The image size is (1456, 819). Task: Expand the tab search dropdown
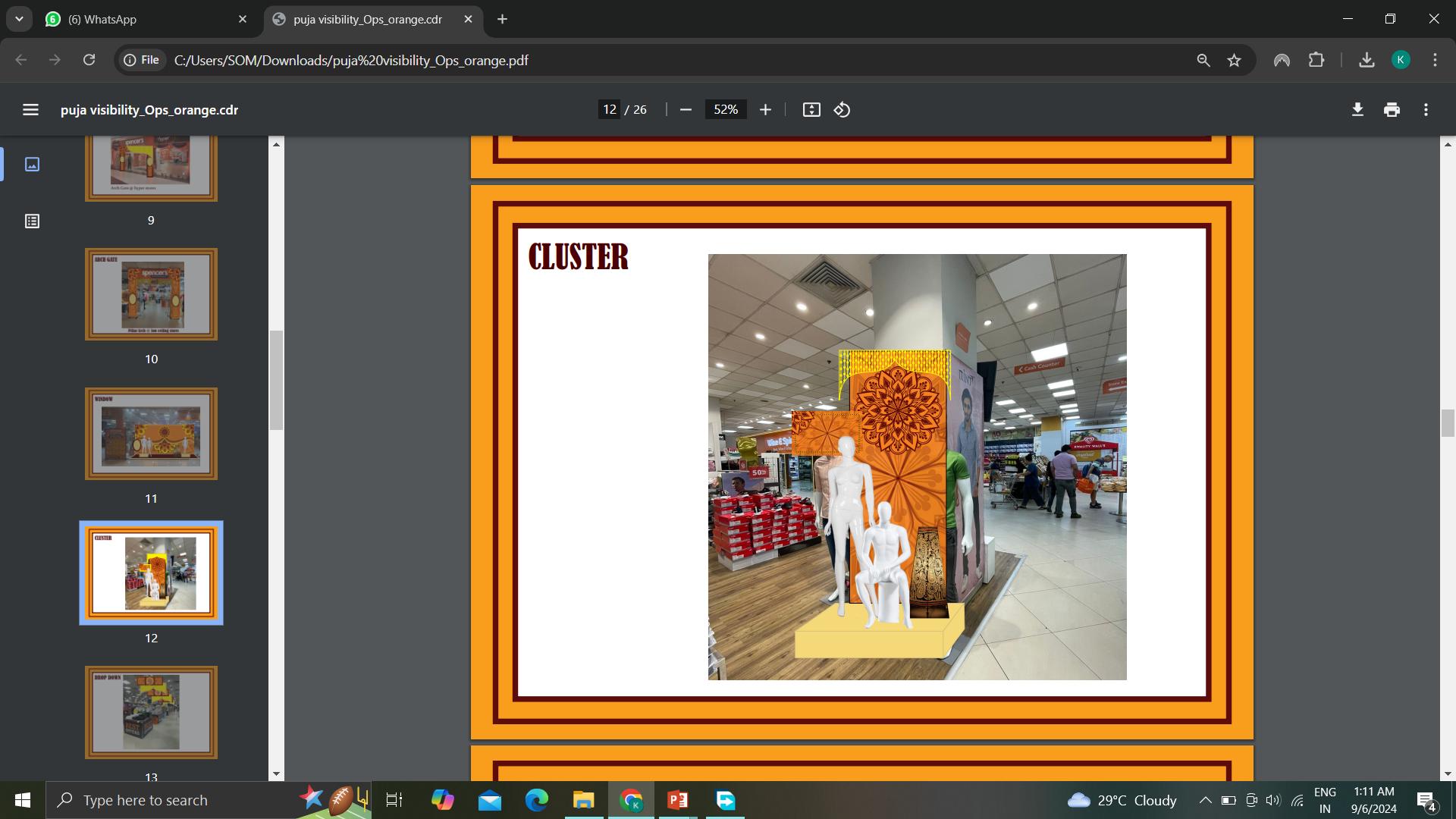19,19
